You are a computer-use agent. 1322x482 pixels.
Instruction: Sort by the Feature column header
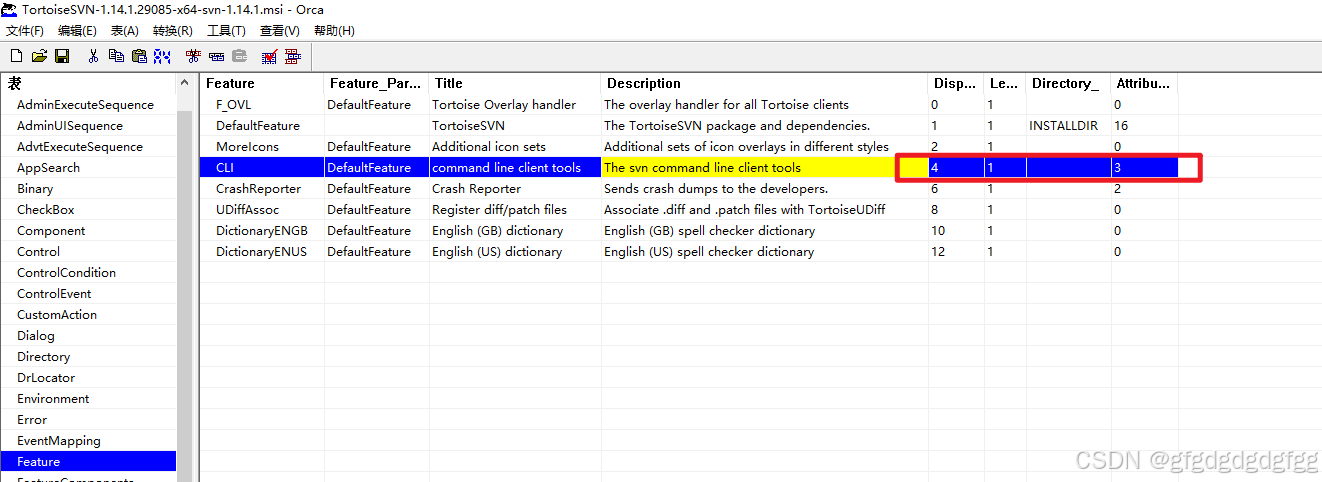pos(263,83)
